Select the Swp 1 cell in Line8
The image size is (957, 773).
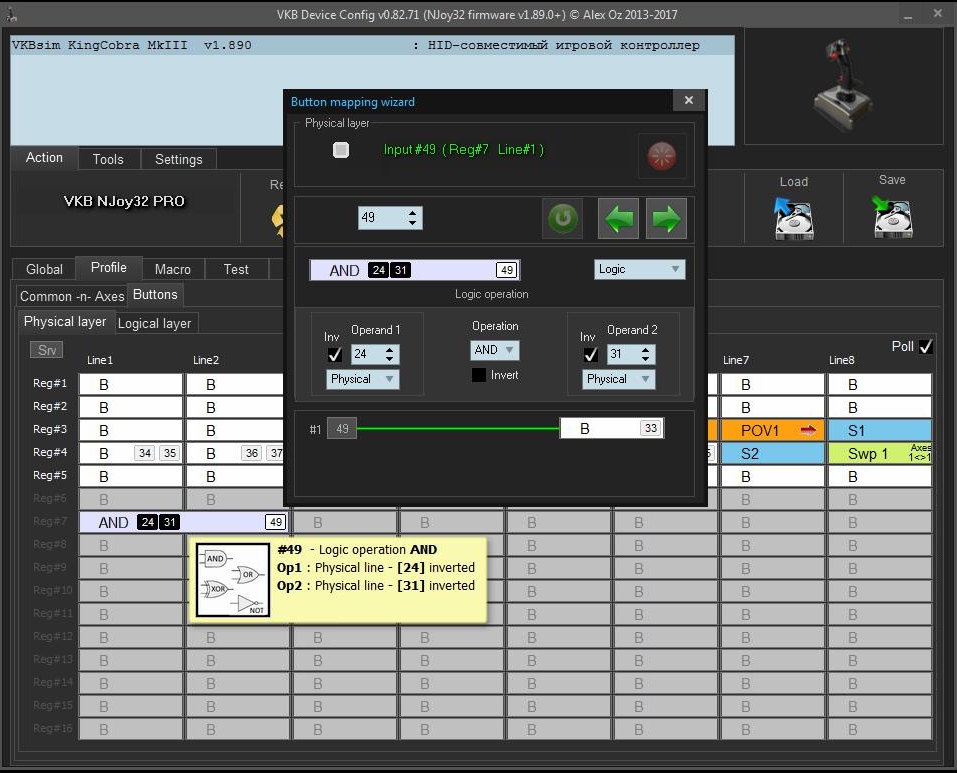click(879, 453)
